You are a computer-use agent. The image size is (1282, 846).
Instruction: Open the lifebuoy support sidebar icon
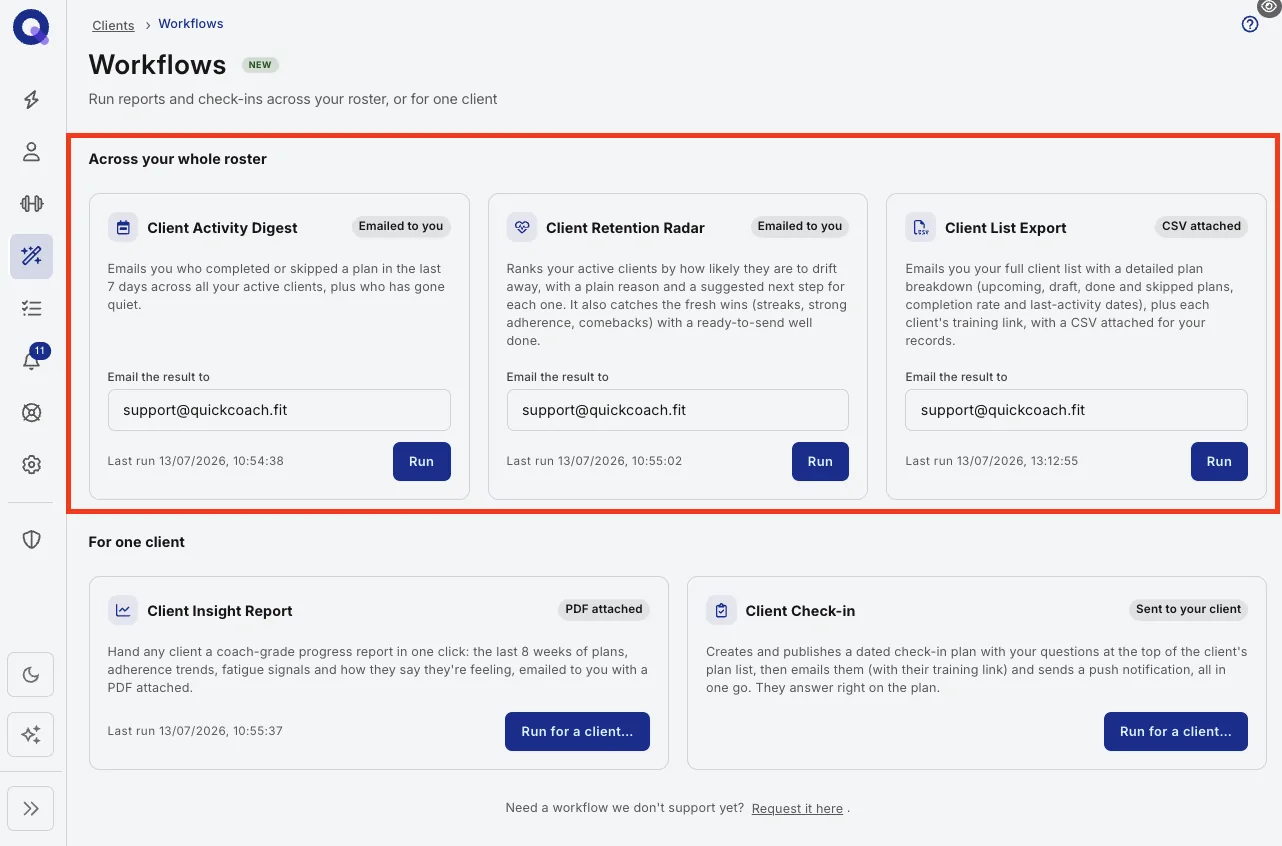[x=31, y=412]
